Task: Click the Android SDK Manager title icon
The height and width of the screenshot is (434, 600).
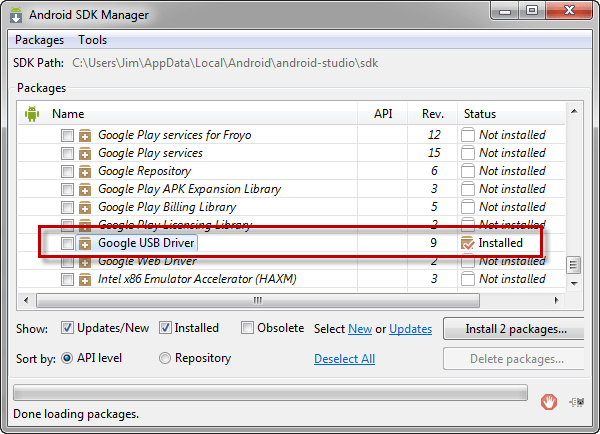Action: coord(16,15)
